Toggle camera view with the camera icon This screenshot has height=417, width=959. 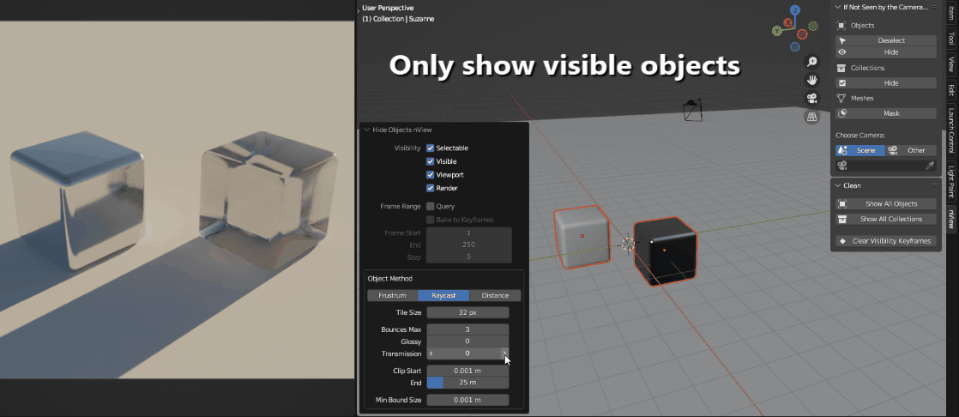(813, 98)
